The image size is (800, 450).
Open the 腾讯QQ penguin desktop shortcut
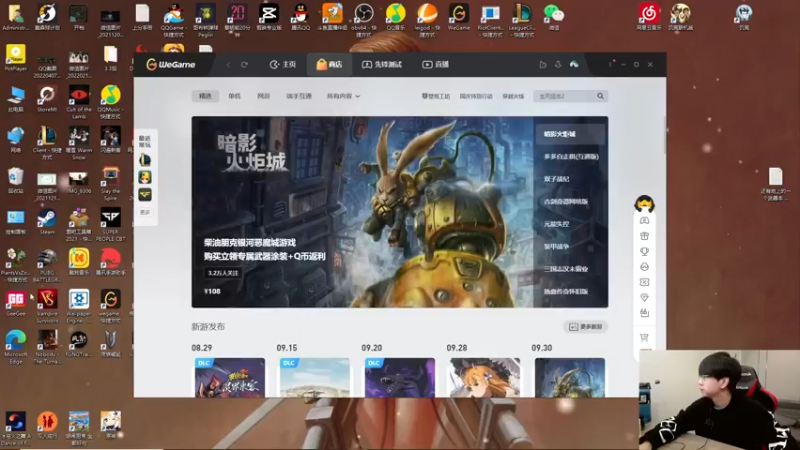(x=301, y=16)
